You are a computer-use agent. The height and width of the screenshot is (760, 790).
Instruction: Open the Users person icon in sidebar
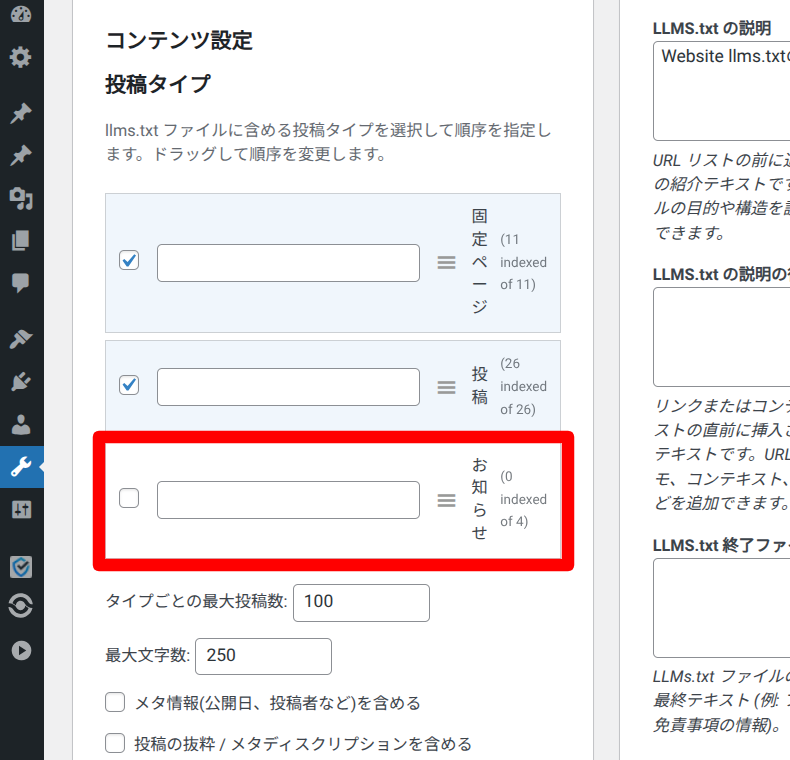click(21, 424)
